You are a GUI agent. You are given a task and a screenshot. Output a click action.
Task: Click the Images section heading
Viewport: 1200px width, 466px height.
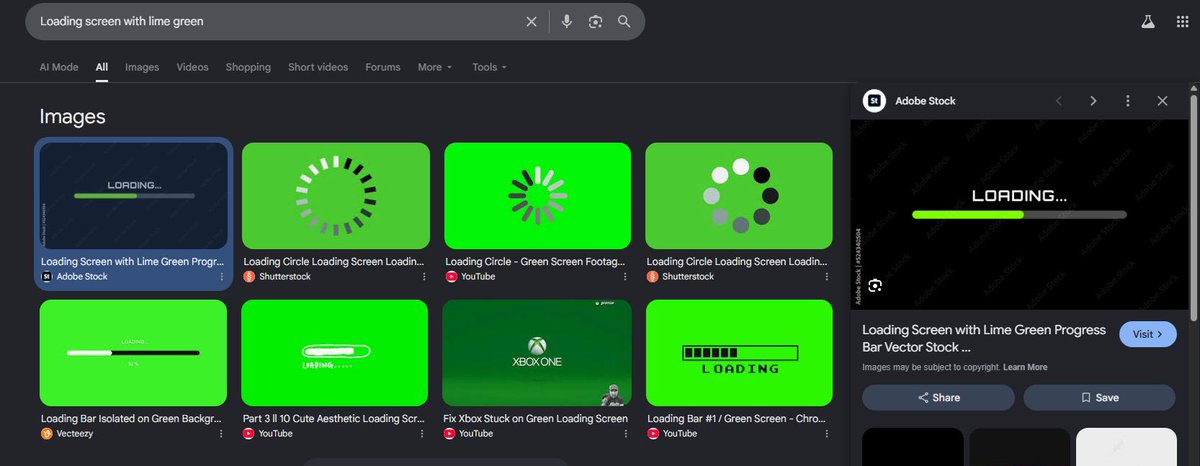[72, 117]
